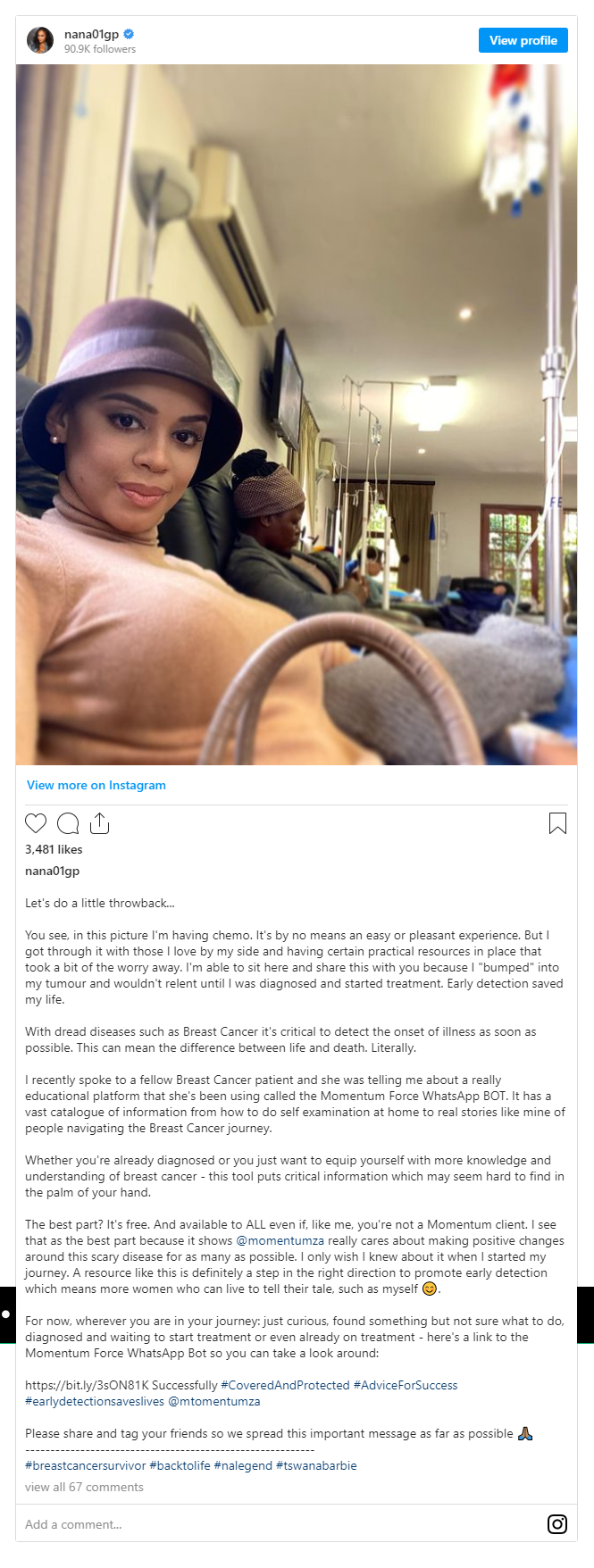This screenshot has height=1568, width=594.
Task: Like the post with the heart icon
Action: coord(36,823)
